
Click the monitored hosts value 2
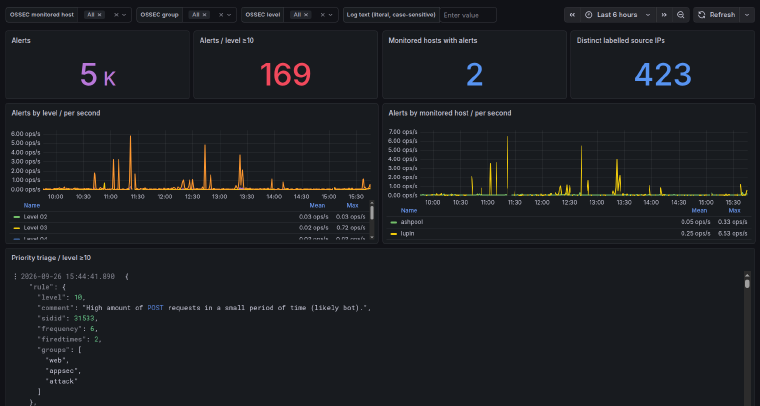(x=475, y=75)
